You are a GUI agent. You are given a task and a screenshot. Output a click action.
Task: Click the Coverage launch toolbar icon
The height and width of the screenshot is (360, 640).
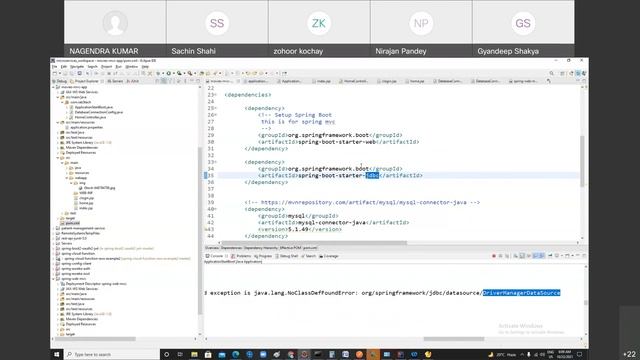tap(179, 73)
